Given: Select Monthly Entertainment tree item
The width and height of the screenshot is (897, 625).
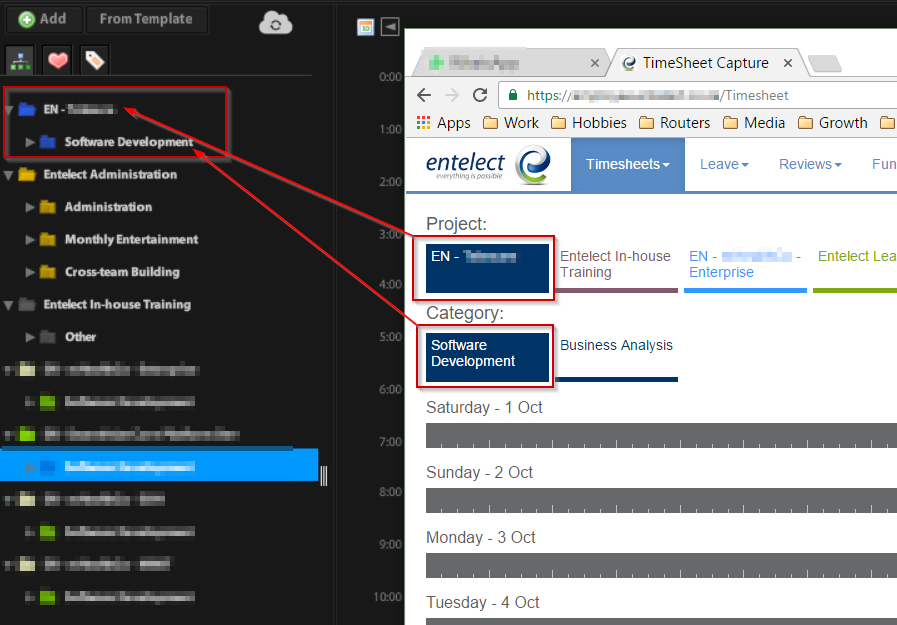Looking at the screenshot, I should pyautogui.click(x=132, y=240).
